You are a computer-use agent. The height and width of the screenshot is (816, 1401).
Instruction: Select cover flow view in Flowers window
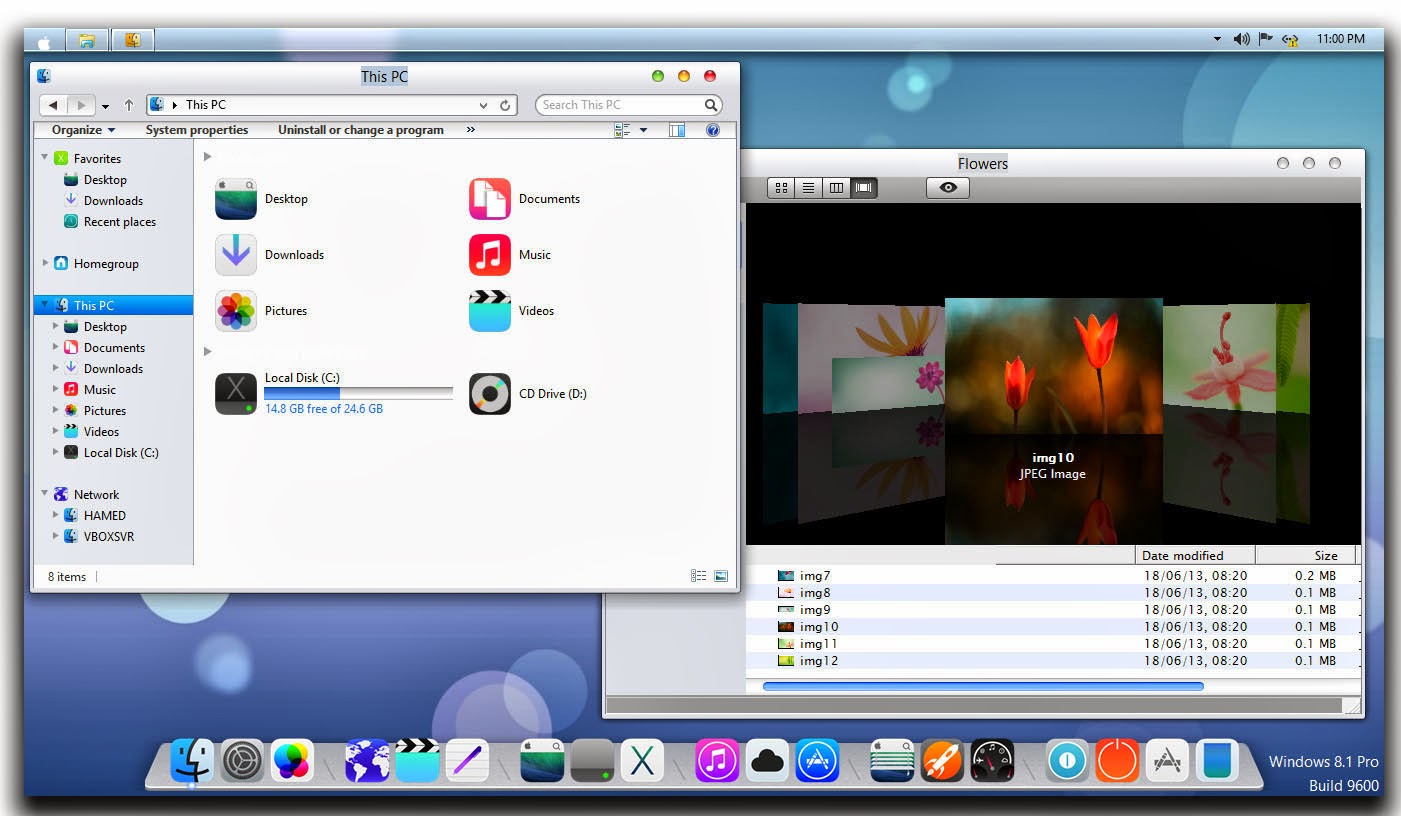coord(864,187)
